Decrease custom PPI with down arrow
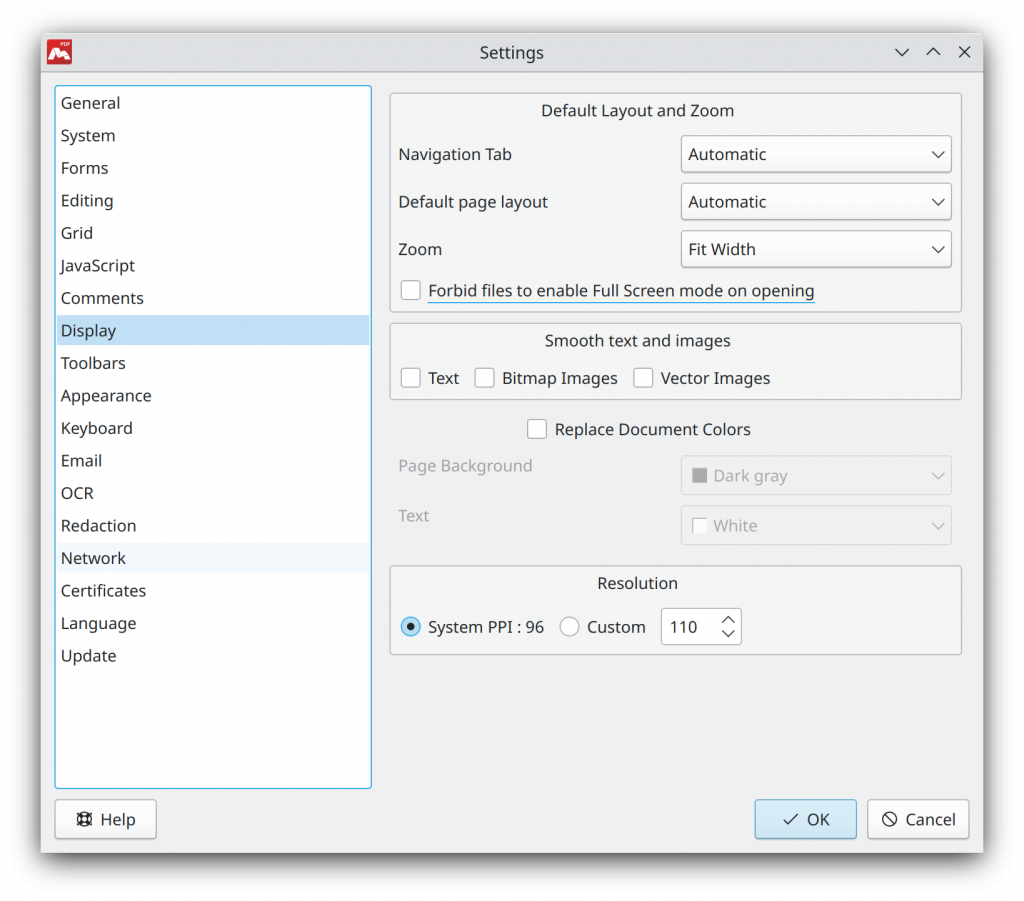Viewport: 1024px width, 901px height. (728, 634)
